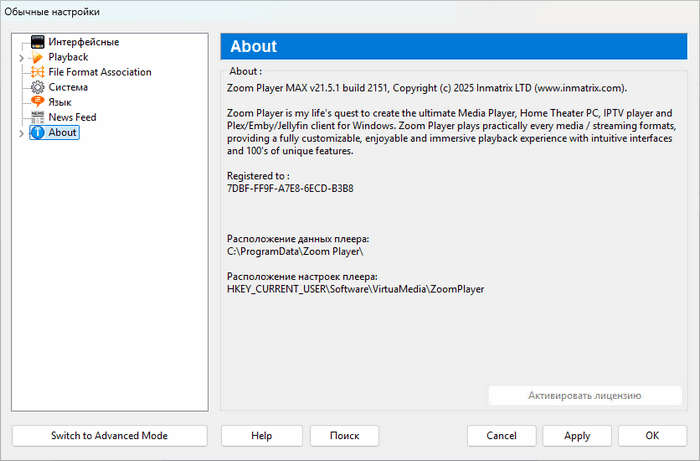This screenshot has height=461, width=700.
Task: Click the registration key 7DBF-FF9F-A7E8-6ECD-B3B8
Action: (x=290, y=188)
